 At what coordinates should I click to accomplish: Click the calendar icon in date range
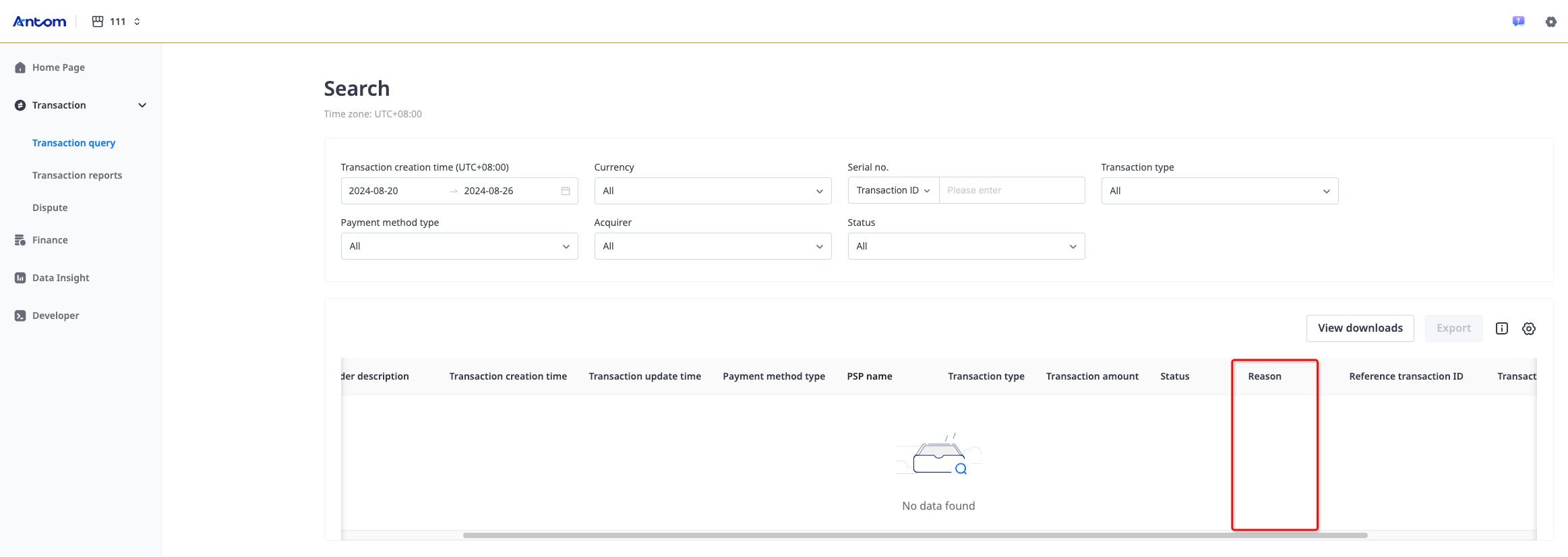tap(565, 191)
